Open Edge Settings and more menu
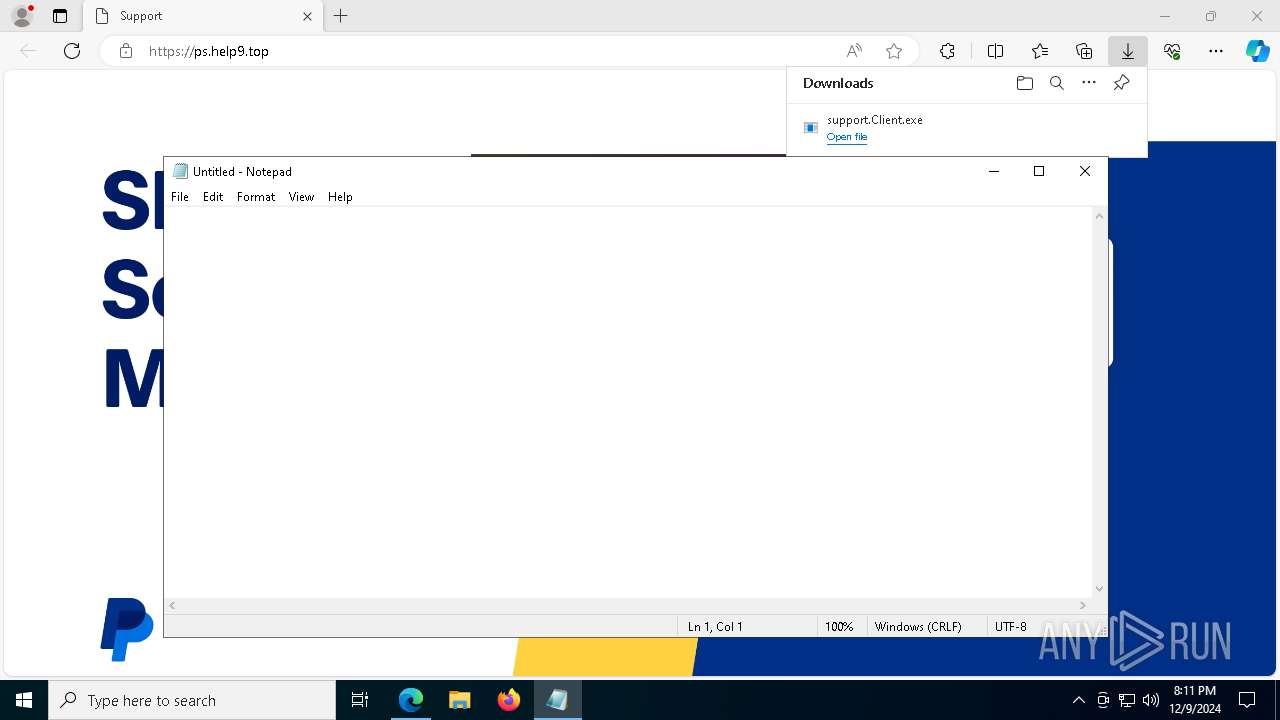 (1216, 51)
